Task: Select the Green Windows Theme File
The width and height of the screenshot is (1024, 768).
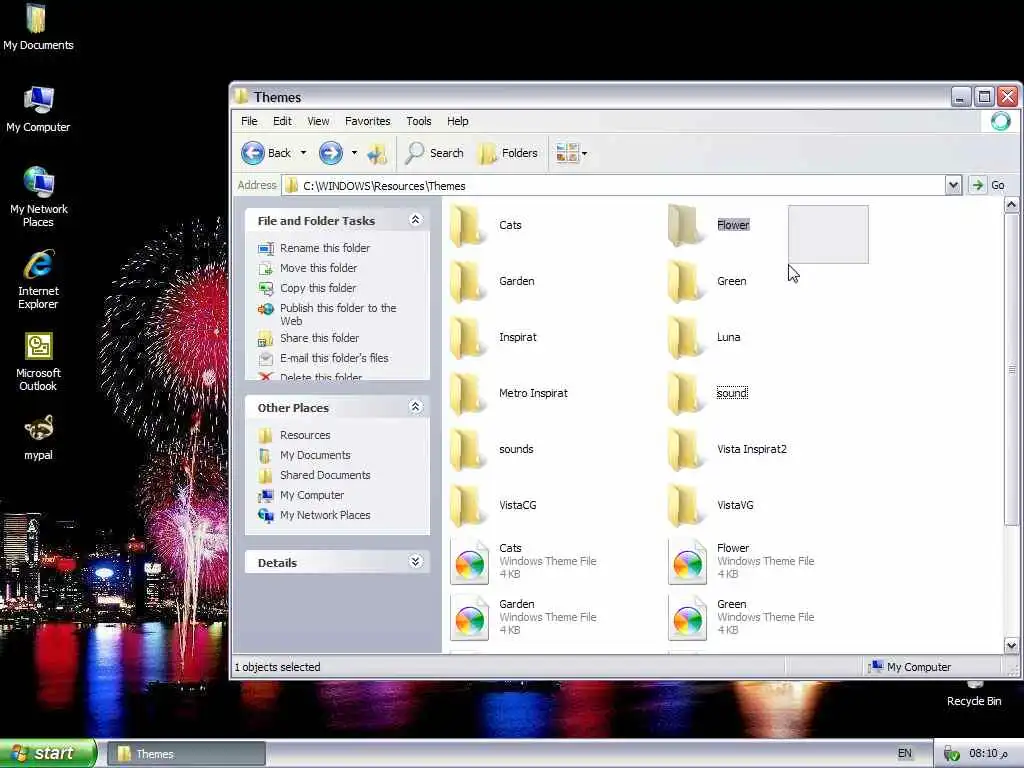Action: pos(741,618)
